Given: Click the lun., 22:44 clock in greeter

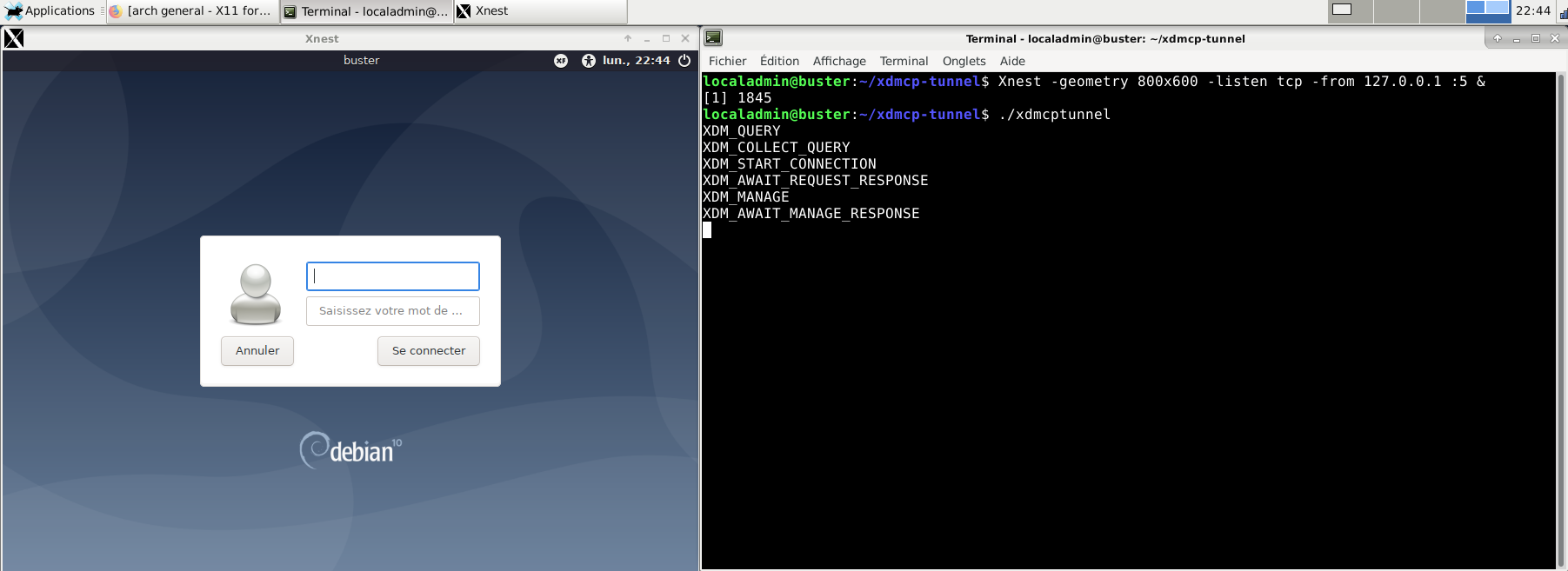Looking at the screenshot, I should [x=637, y=61].
